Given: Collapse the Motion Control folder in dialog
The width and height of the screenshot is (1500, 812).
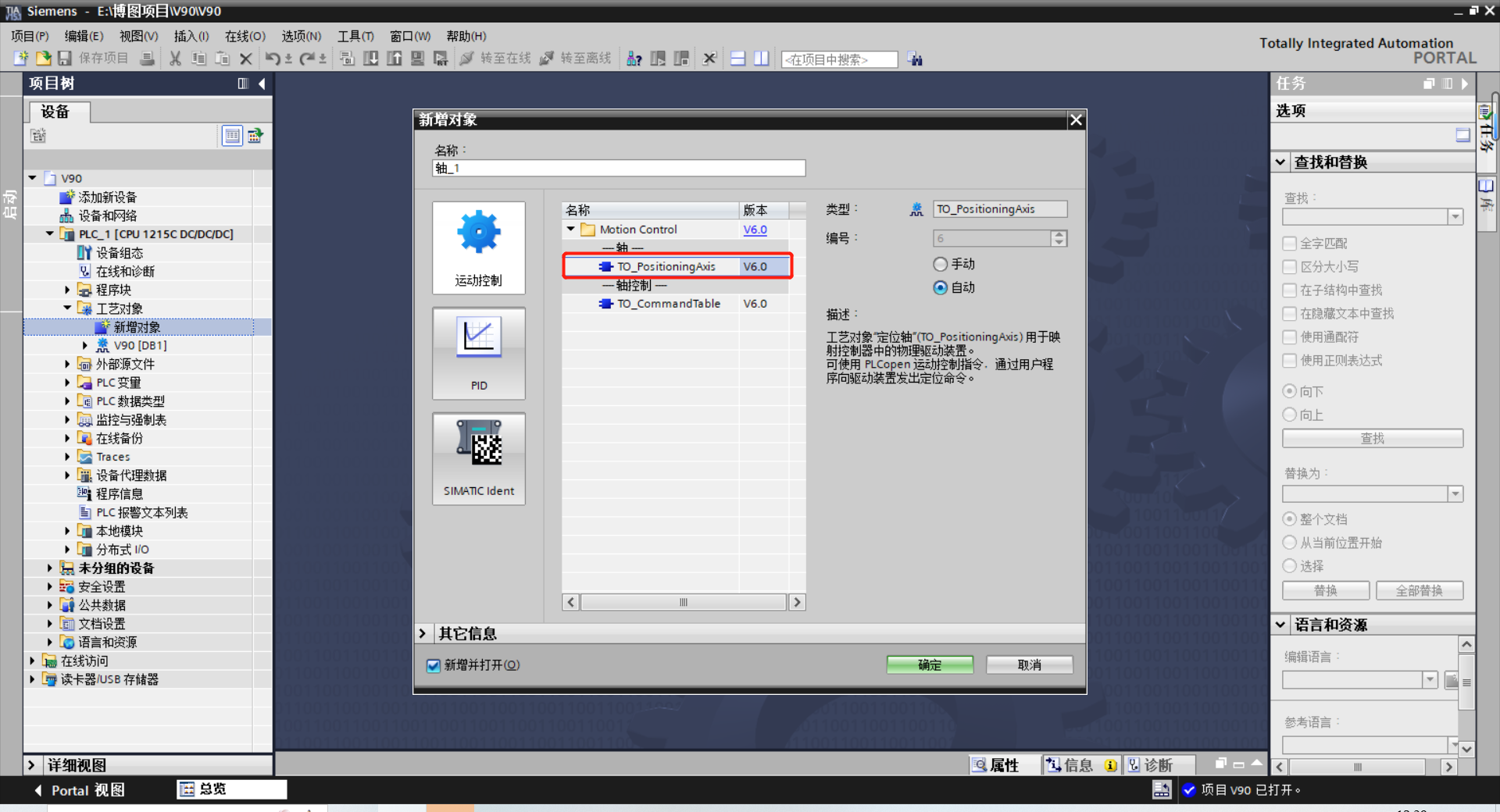Looking at the screenshot, I should click(571, 230).
